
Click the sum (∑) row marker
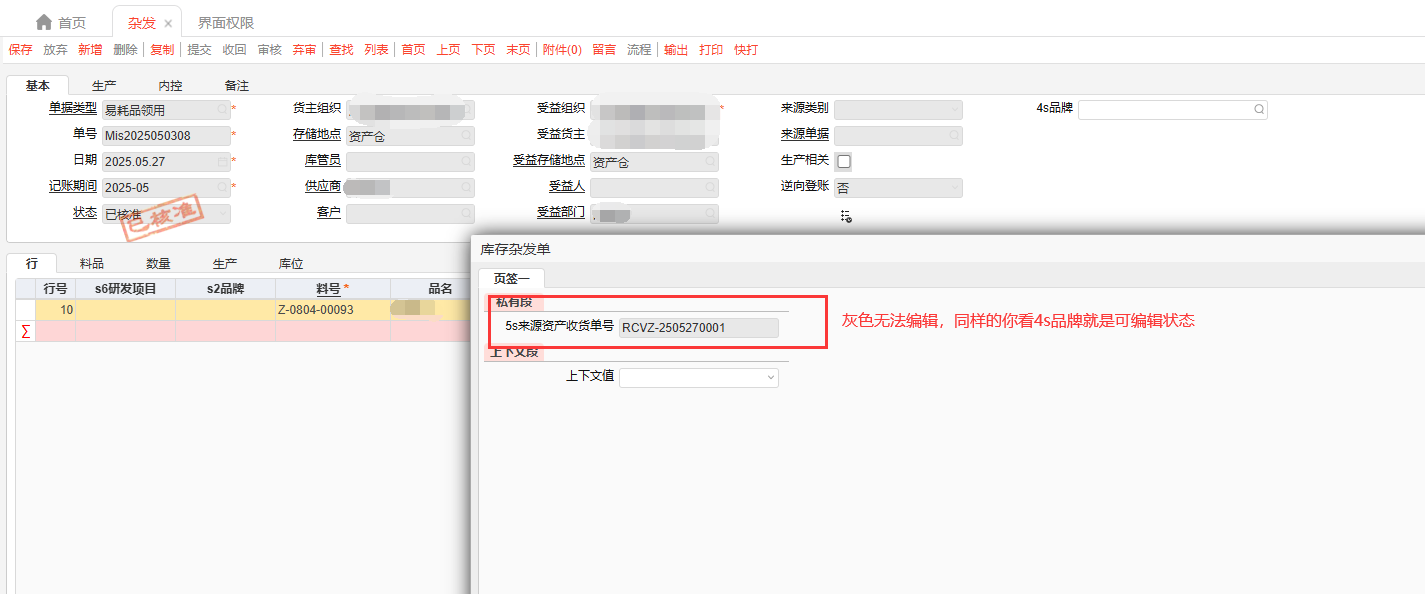pos(25,331)
